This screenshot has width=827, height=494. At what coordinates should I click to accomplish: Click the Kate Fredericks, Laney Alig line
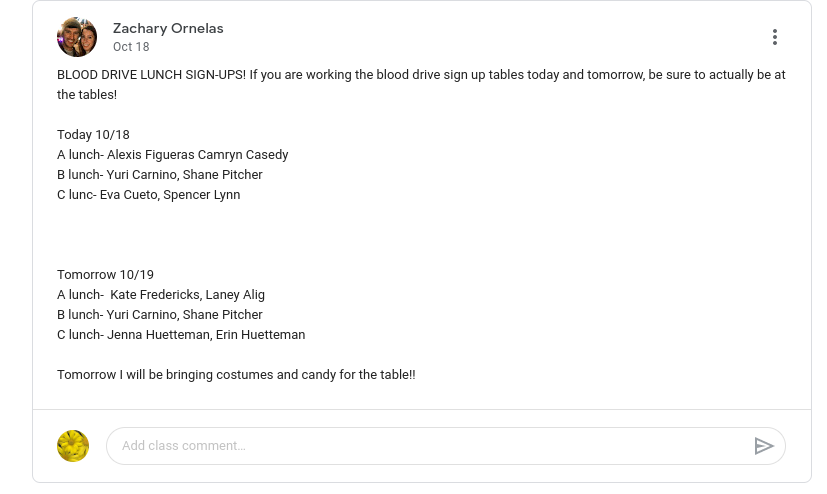(161, 295)
